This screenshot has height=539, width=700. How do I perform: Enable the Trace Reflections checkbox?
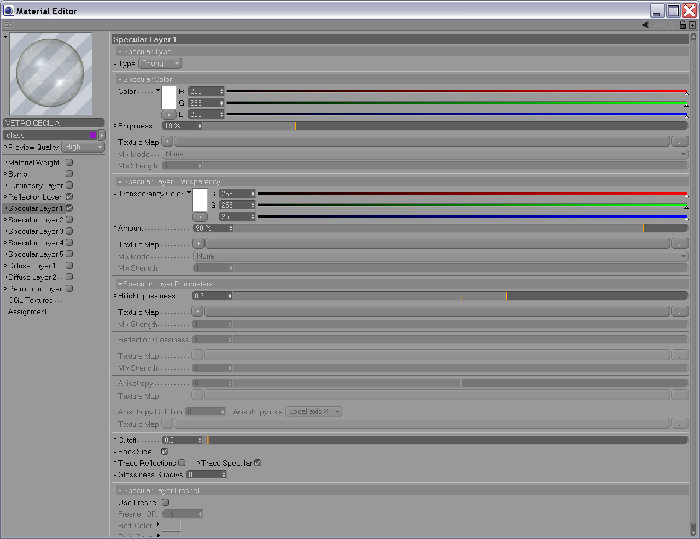pyautogui.click(x=182, y=463)
